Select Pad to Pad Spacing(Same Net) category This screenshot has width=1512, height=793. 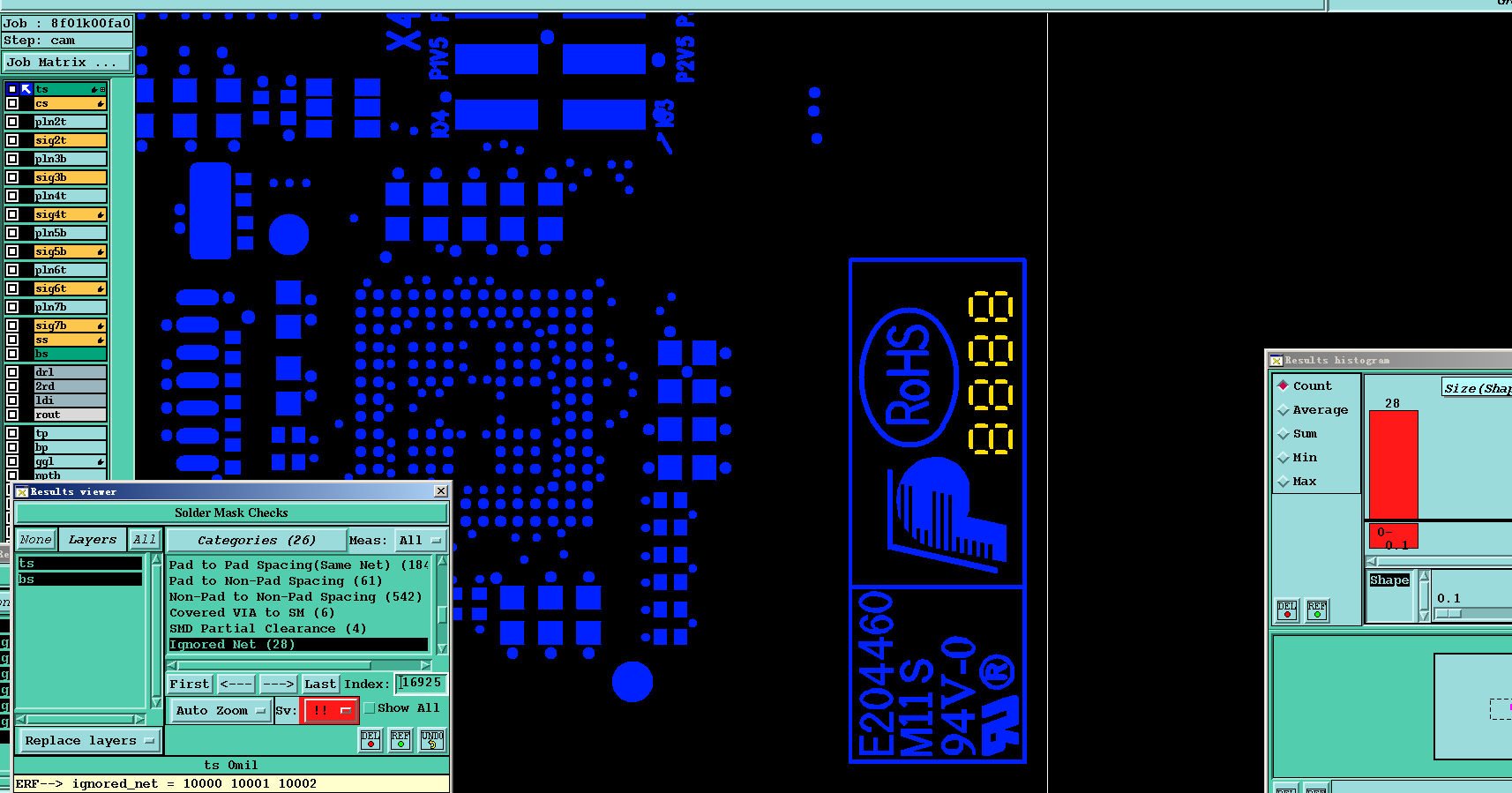299,565
